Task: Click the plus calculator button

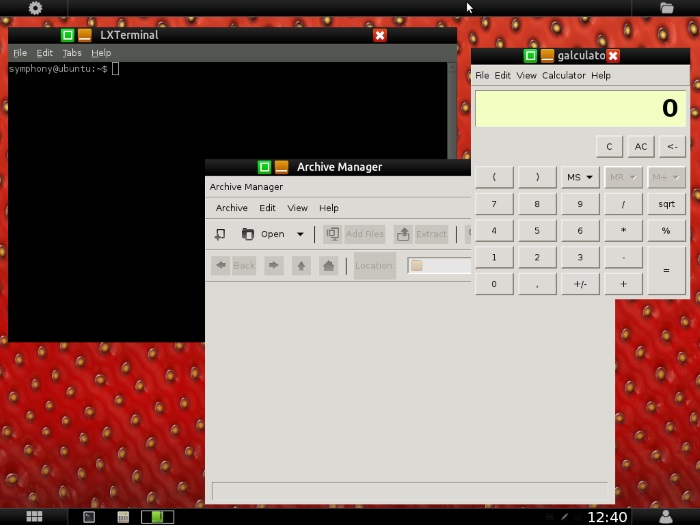Action: (623, 284)
